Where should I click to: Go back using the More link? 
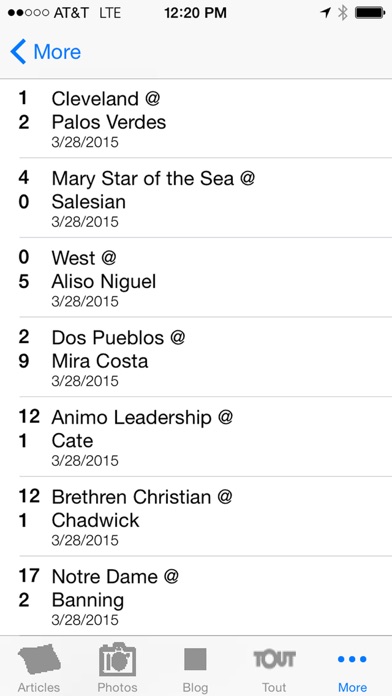coord(57,51)
